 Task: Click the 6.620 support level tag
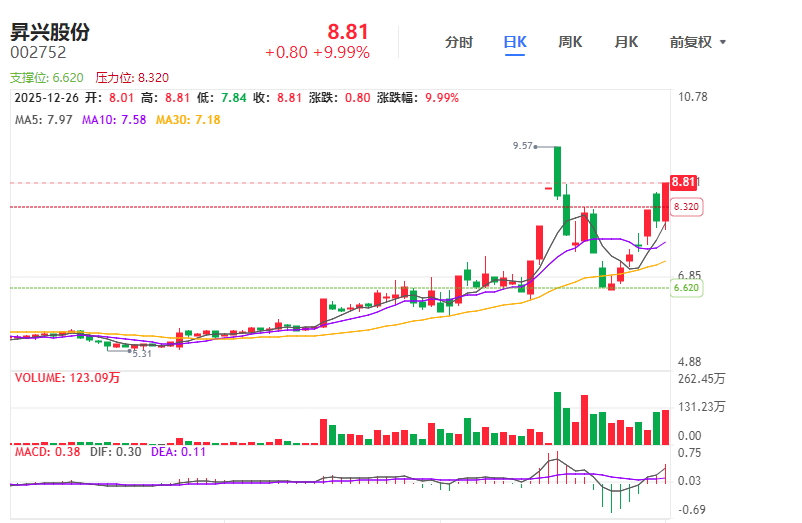tap(686, 287)
